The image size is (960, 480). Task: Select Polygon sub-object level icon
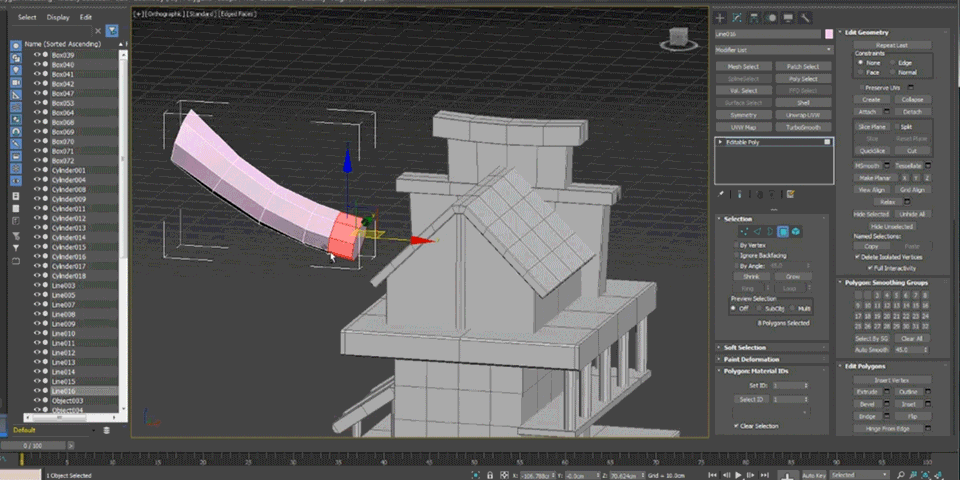tap(782, 231)
